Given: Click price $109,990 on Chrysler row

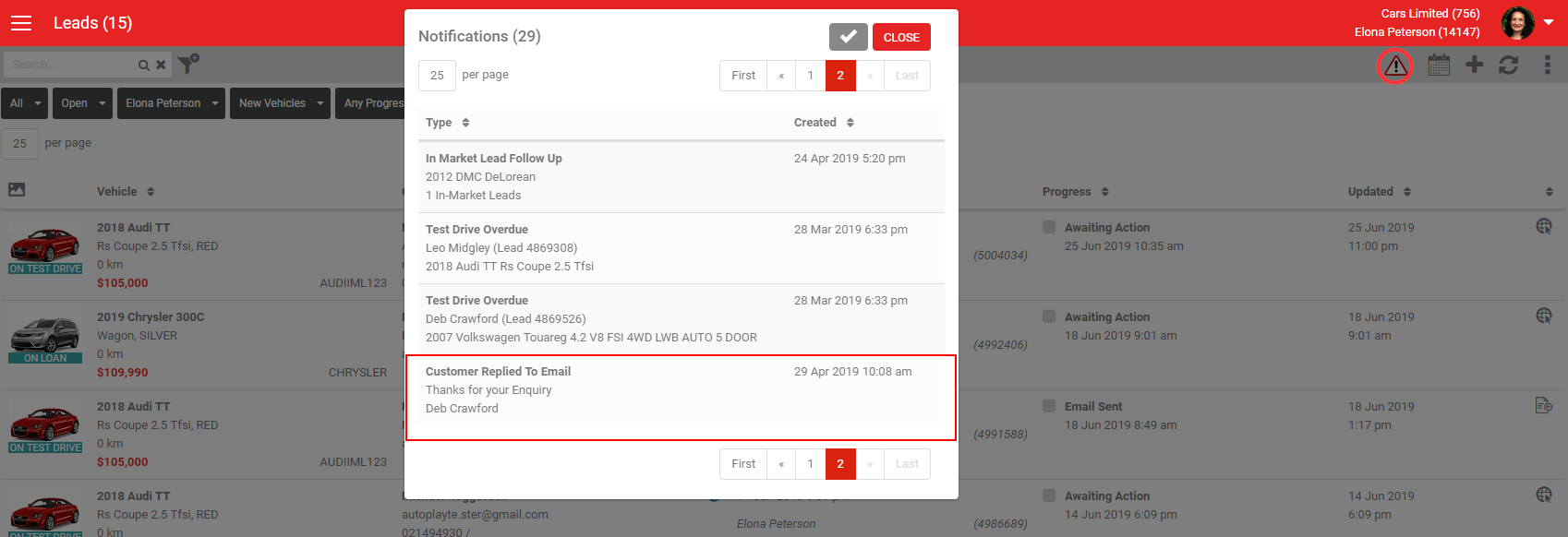Looking at the screenshot, I should pyautogui.click(x=123, y=373).
